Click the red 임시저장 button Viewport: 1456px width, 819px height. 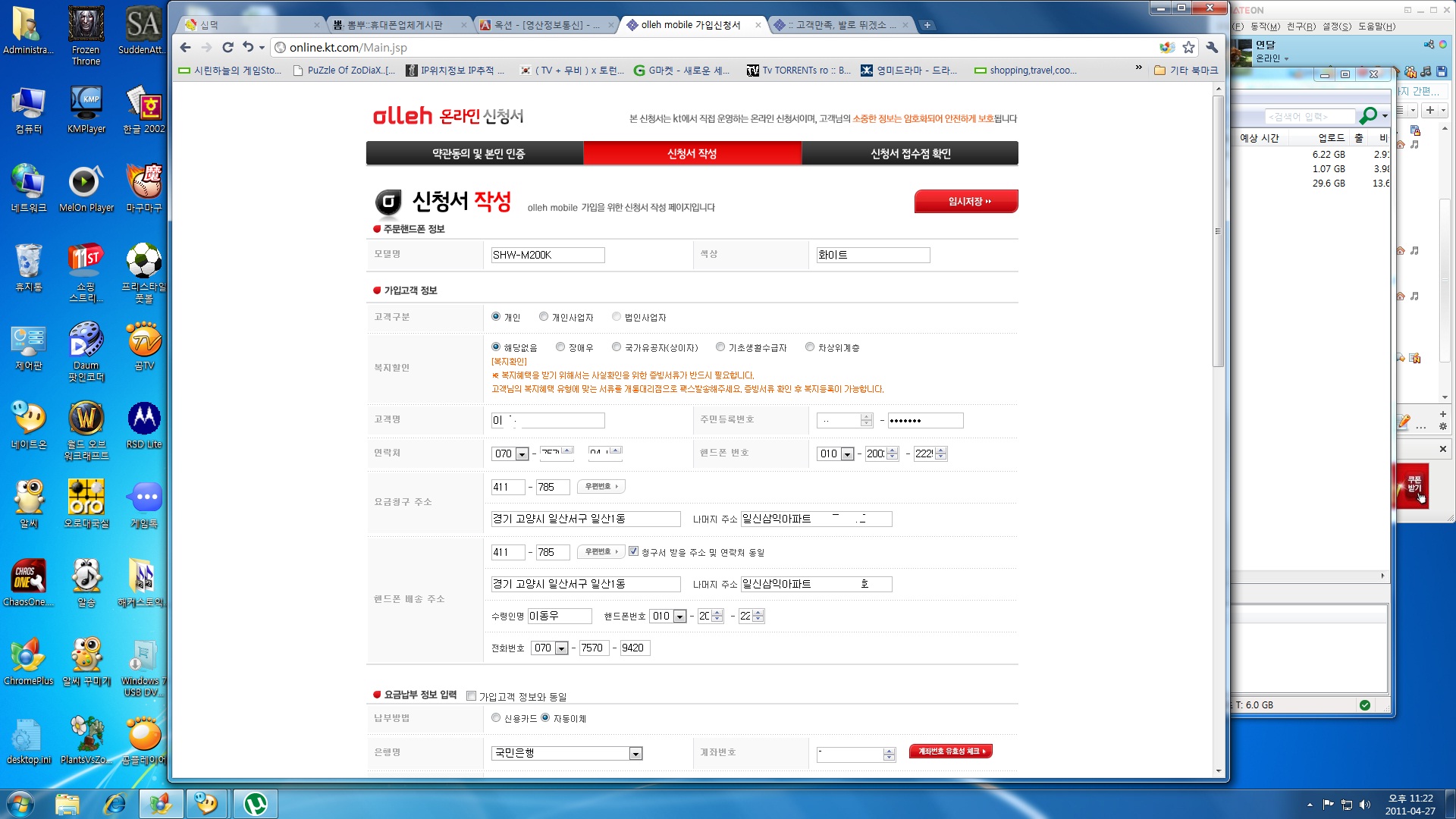966,201
